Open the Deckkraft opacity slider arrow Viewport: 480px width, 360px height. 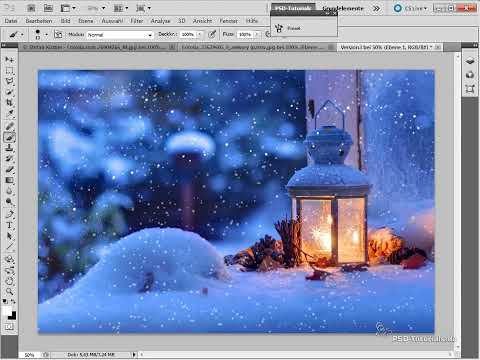pos(200,34)
